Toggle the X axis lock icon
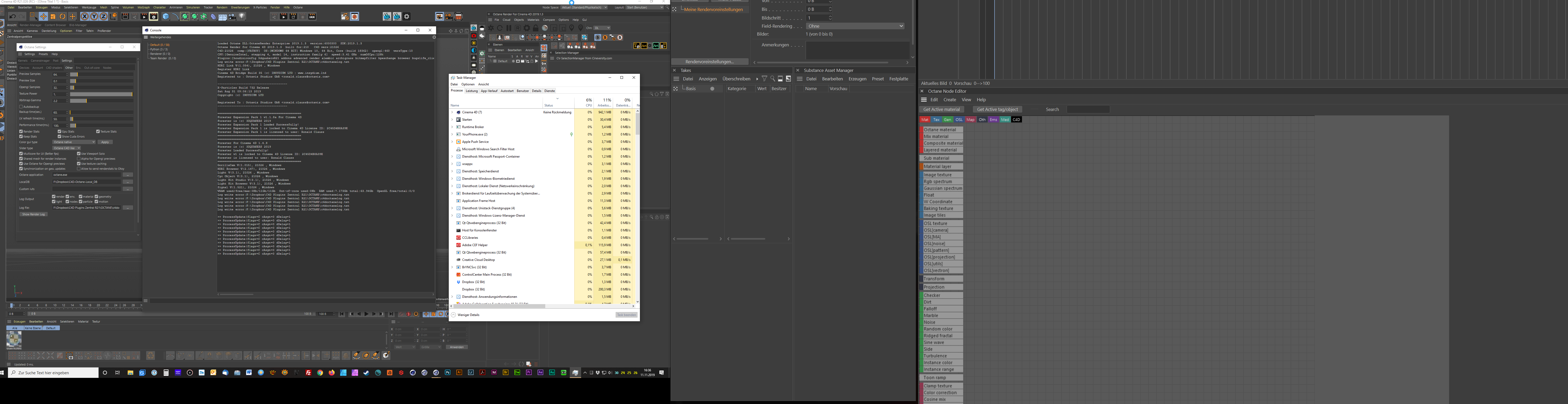Image resolution: width=1568 pixels, height=404 pixels. point(85,16)
